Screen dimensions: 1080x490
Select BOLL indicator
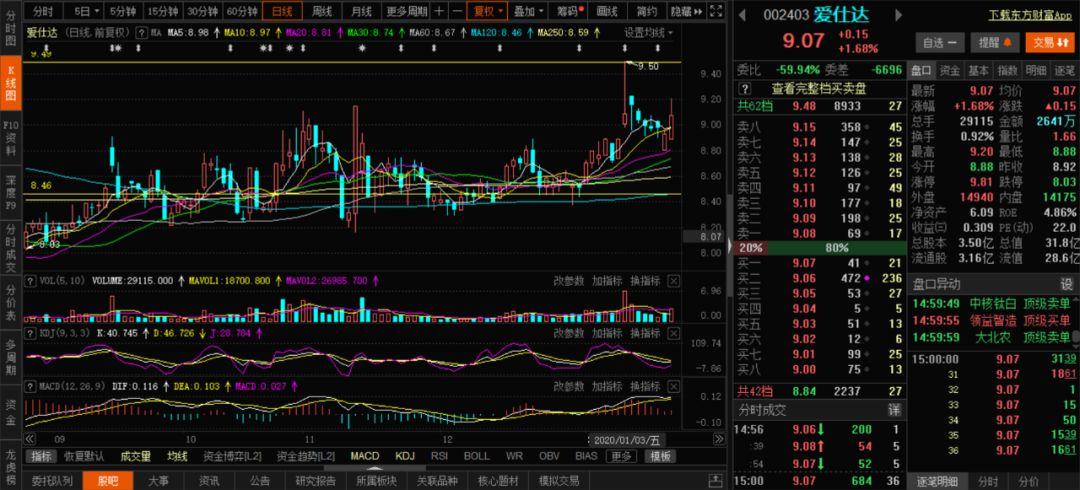pyautogui.click(x=477, y=456)
